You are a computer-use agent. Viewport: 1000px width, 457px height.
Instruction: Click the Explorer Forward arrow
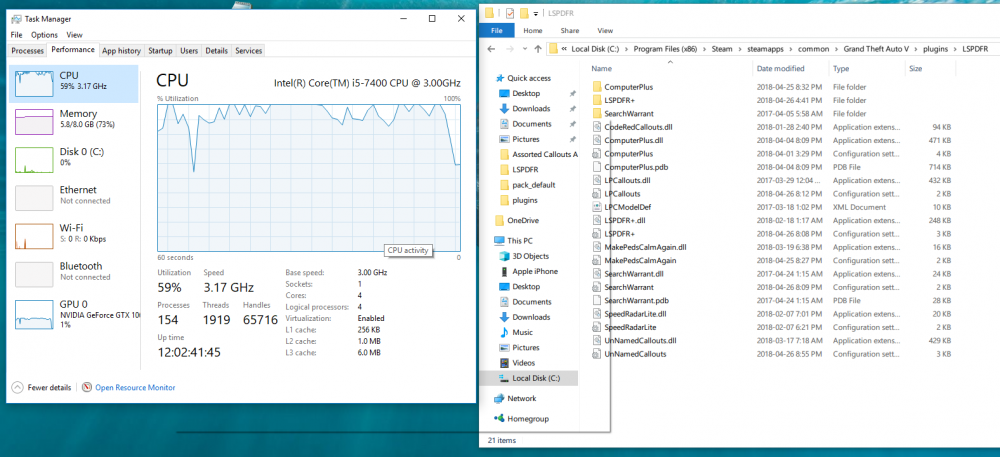click(510, 49)
